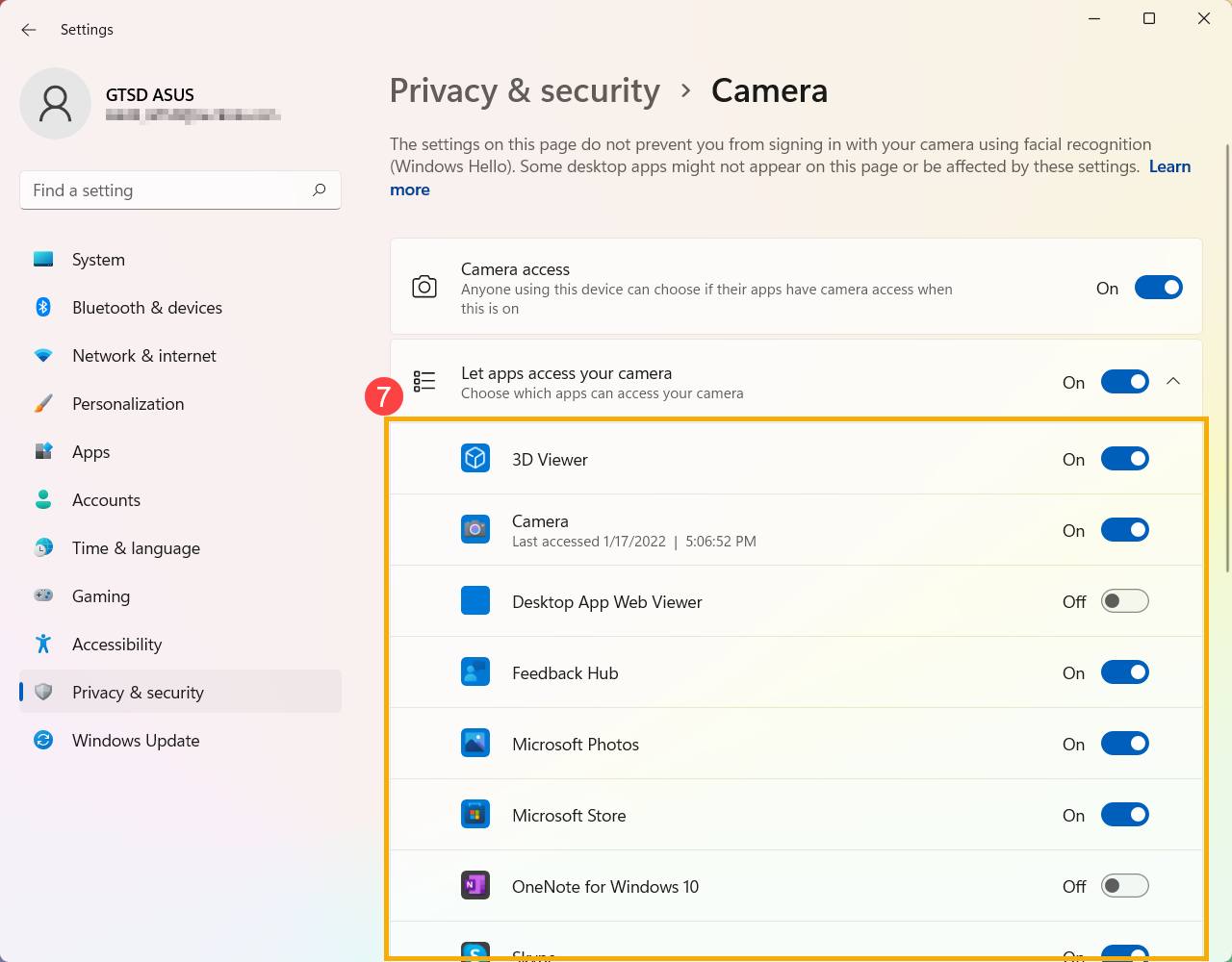Viewport: 1232px width, 962px height.
Task: Click the Camera app icon in list
Action: click(x=475, y=530)
